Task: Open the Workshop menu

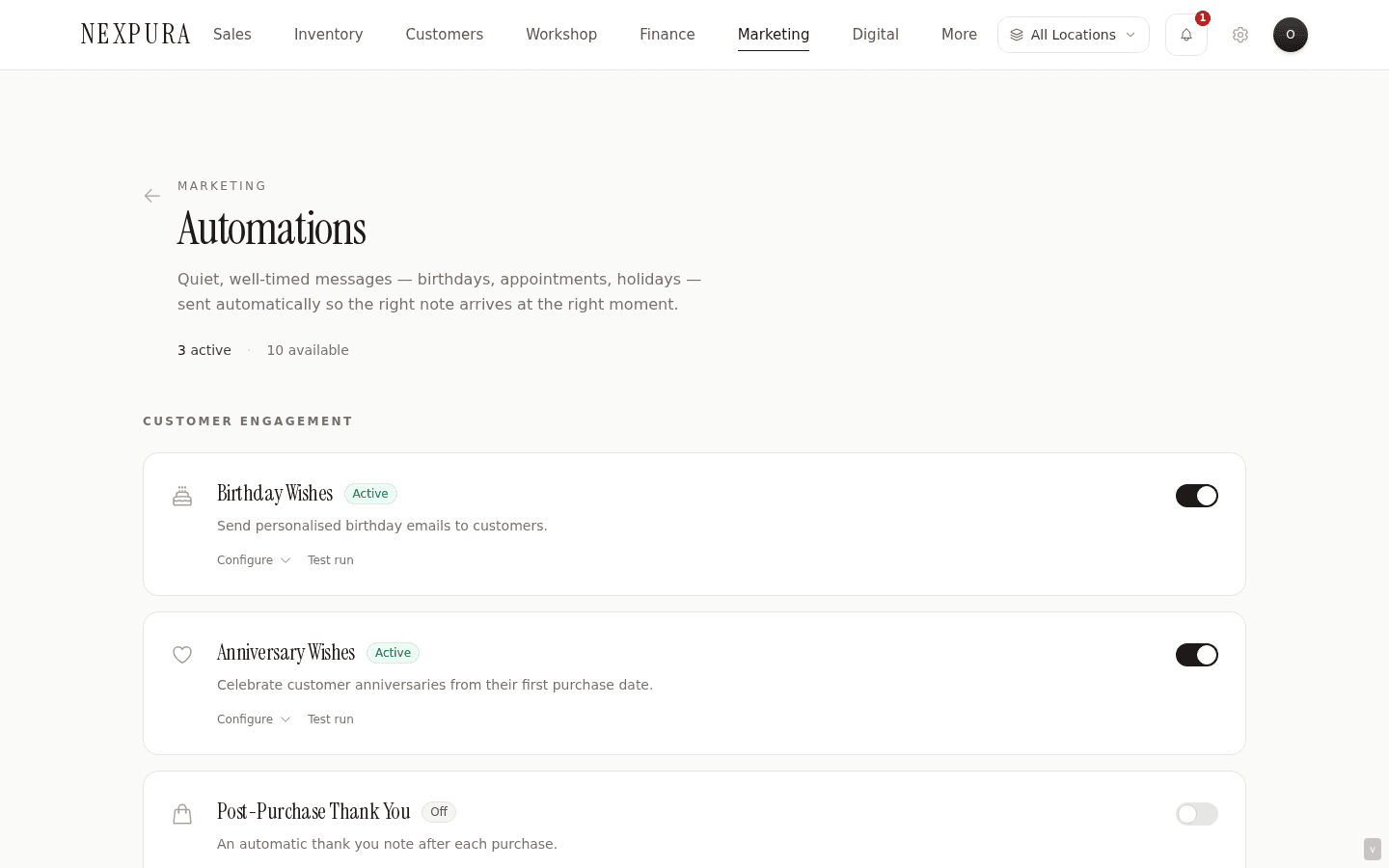Action: [561, 35]
